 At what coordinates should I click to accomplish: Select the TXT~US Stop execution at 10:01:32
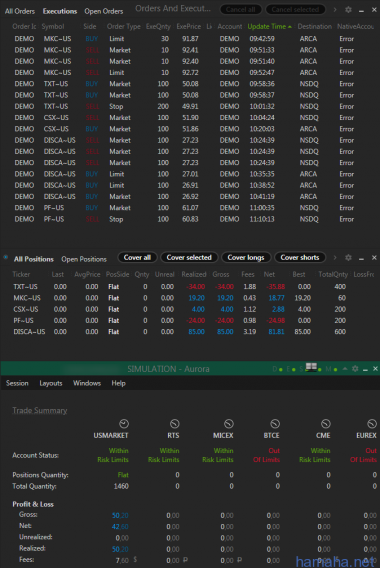pyautogui.click(x=190, y=106)
